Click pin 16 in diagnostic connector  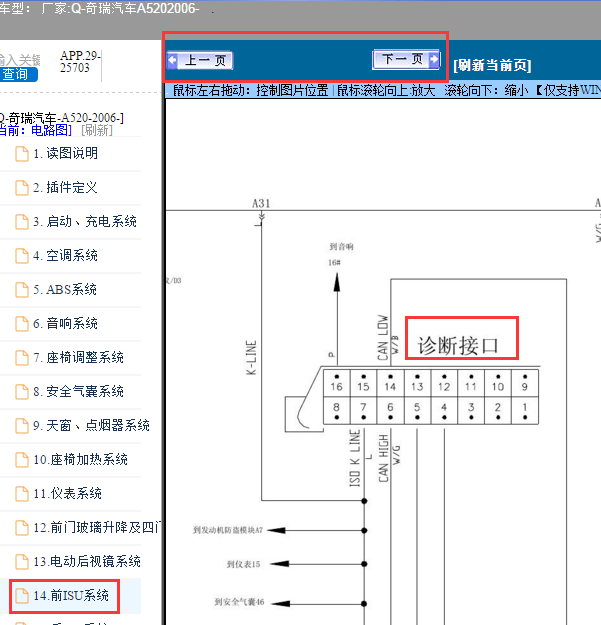pos(336,383)
